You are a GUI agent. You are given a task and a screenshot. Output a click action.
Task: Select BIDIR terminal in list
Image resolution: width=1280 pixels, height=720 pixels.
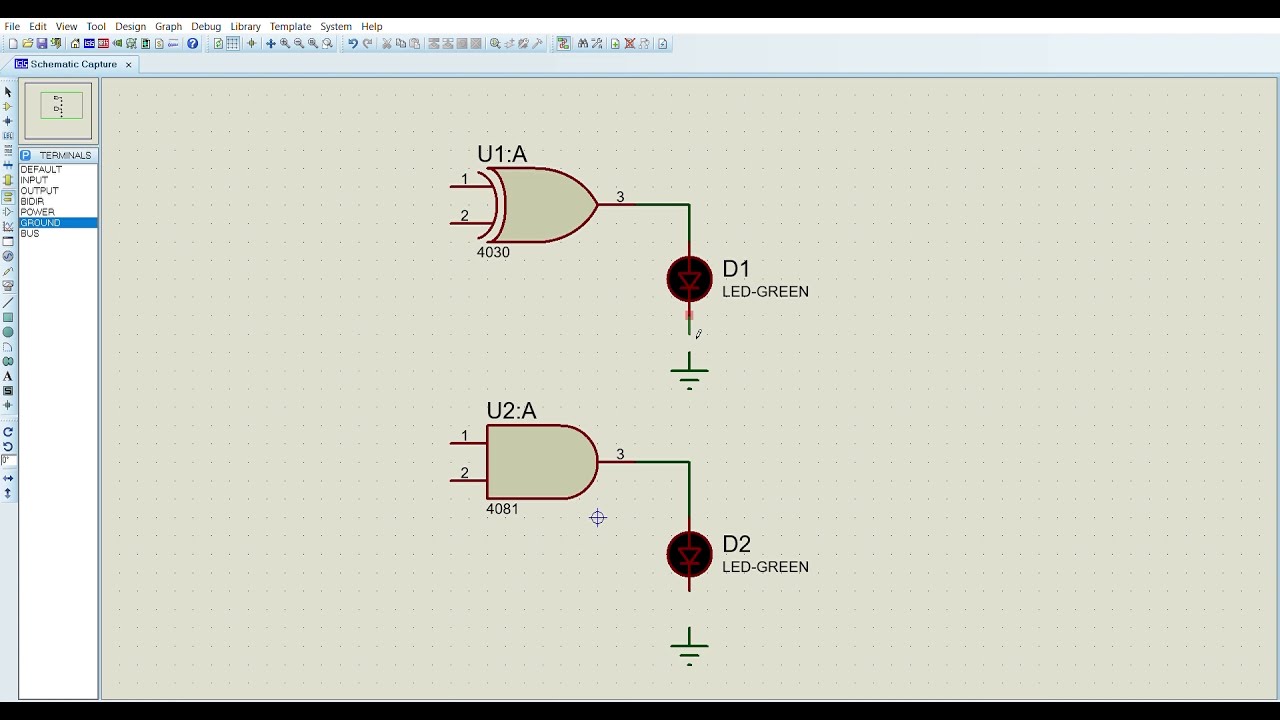(x=58, y=202)
